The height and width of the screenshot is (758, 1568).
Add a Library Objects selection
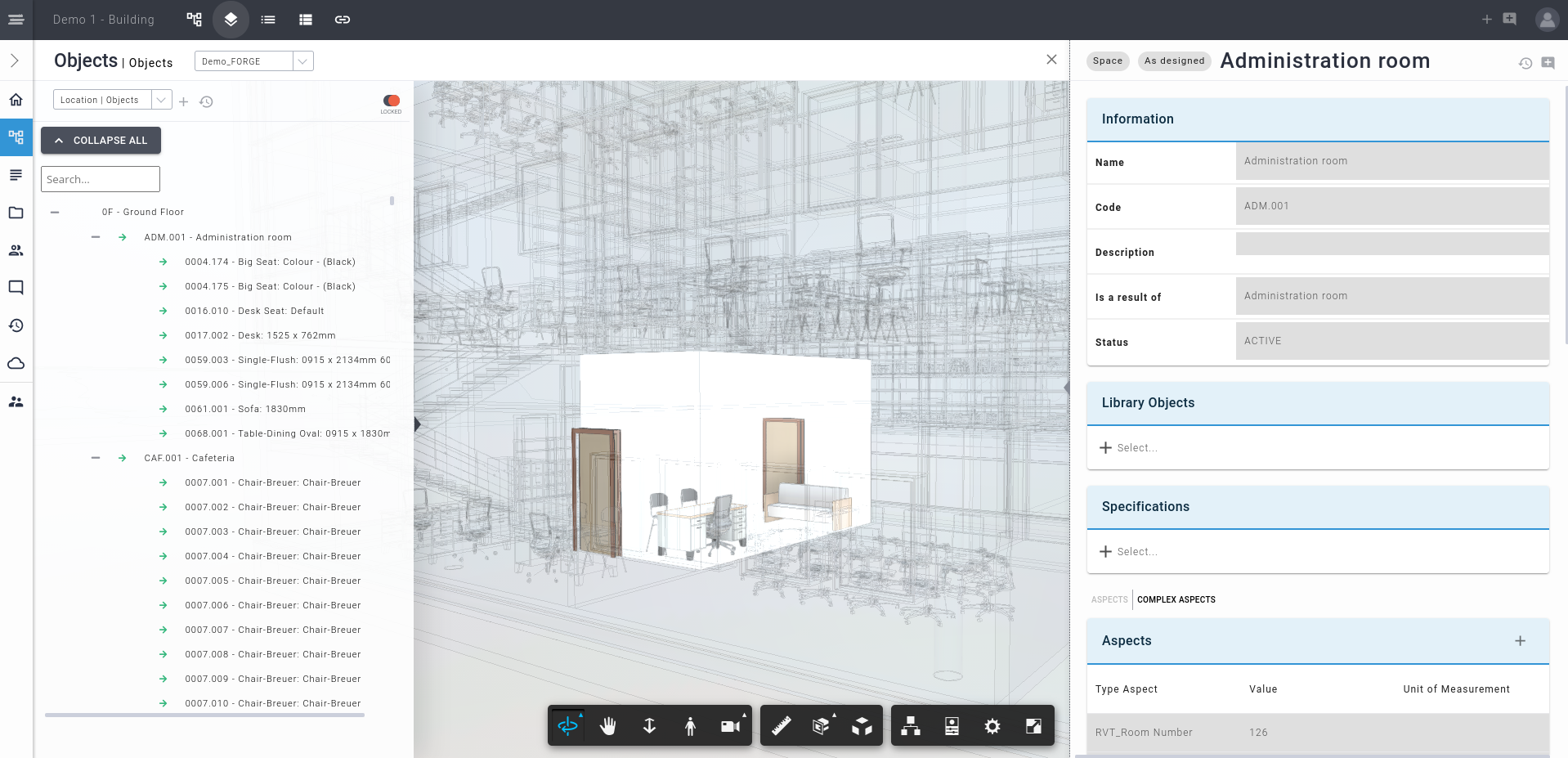point(1129,448)
